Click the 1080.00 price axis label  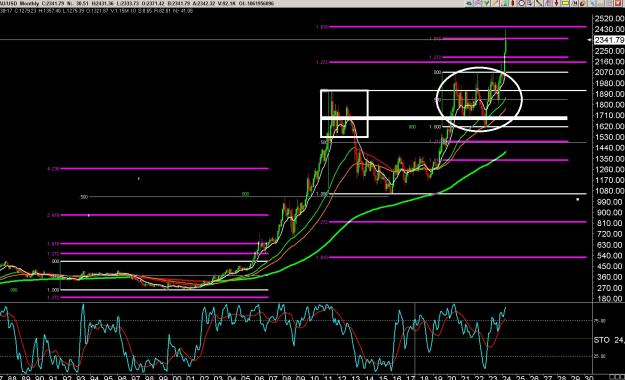609,191
